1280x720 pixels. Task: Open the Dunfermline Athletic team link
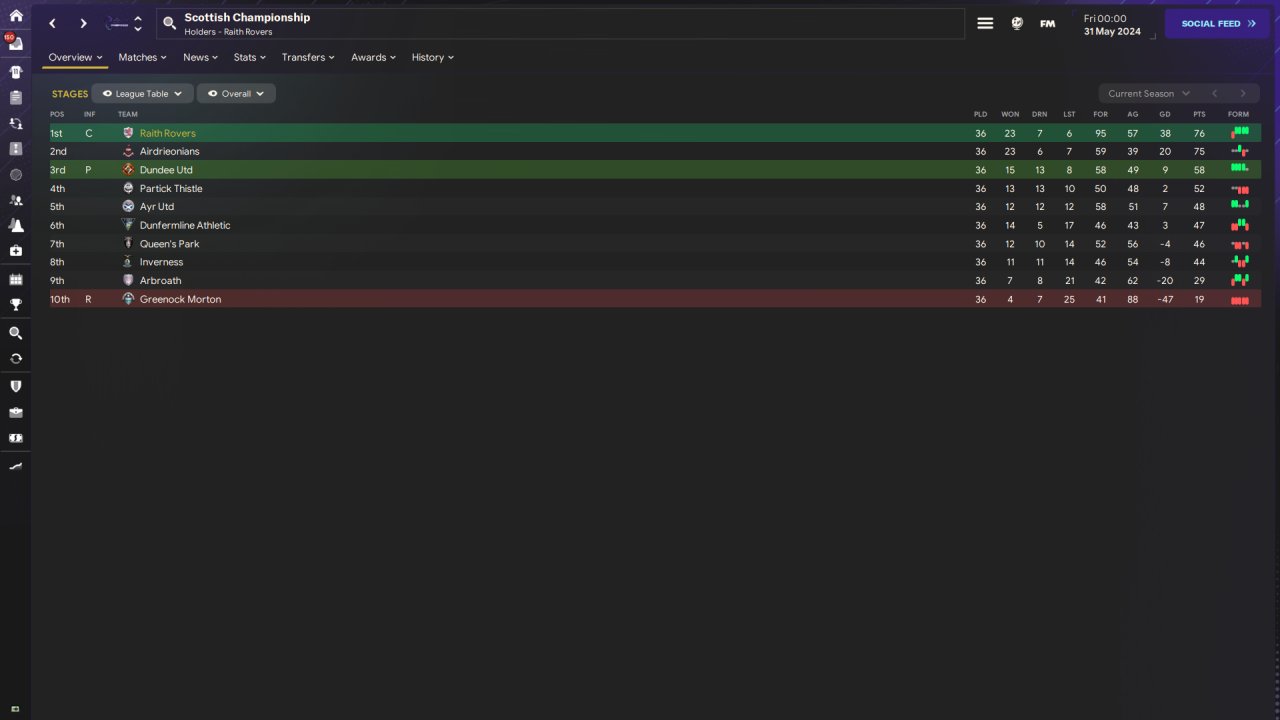pyautogui.click(x=185, y=225)
